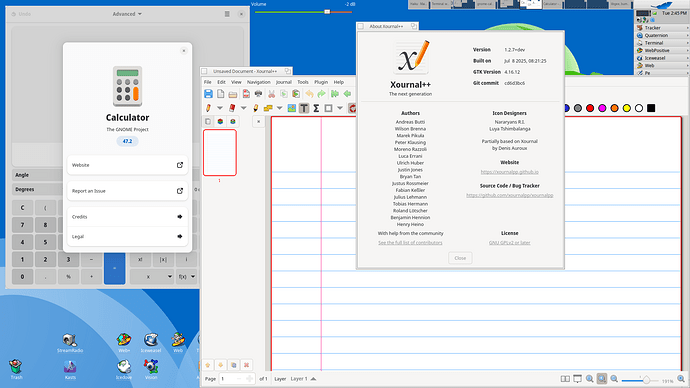The image size is (690, 388).
Task: Open the Navigation menu
Action: [x=258, y=82]
